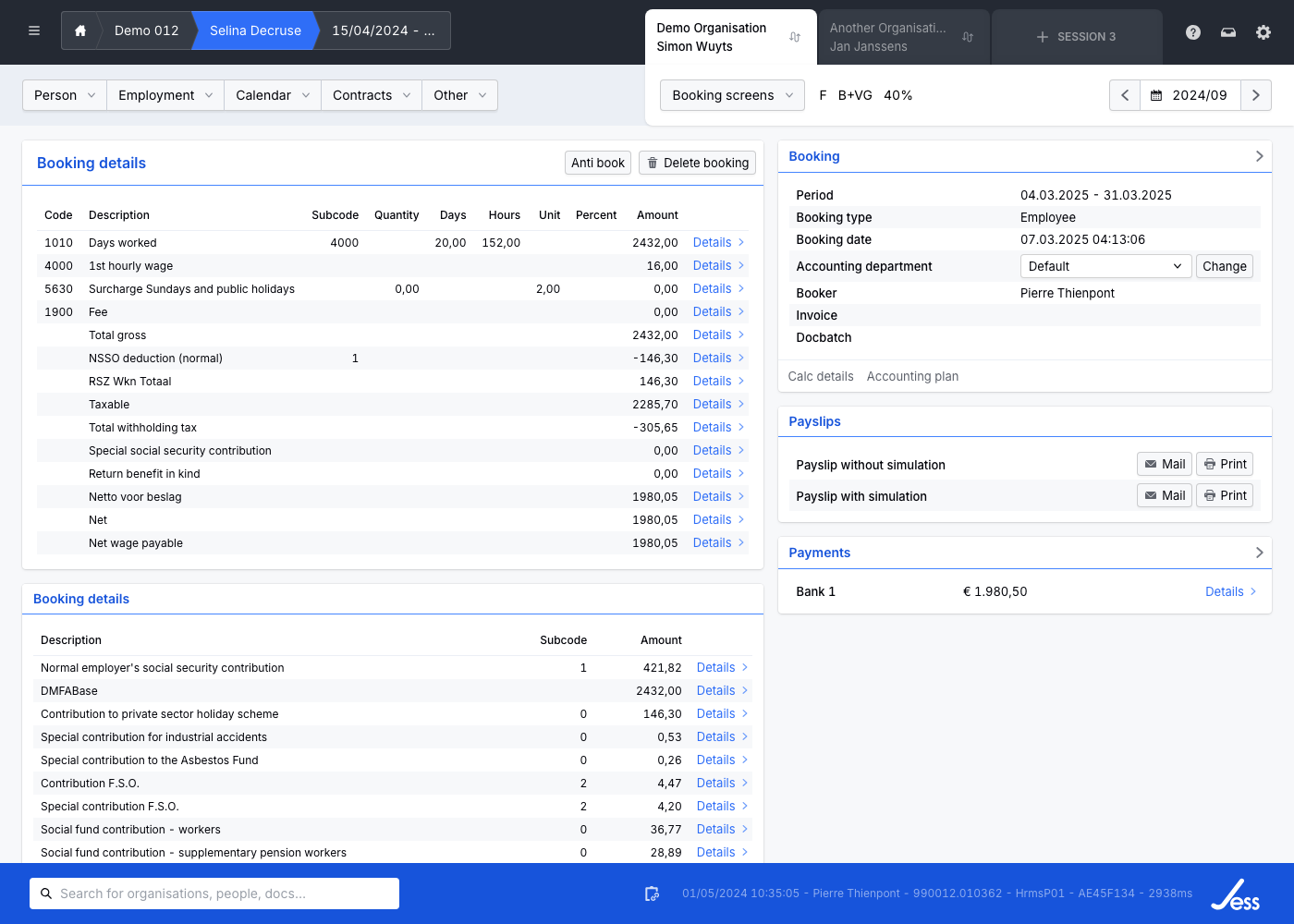Click the status bar document icon
The height and width of the screenshot is (924, 1294).
[652, 894]
